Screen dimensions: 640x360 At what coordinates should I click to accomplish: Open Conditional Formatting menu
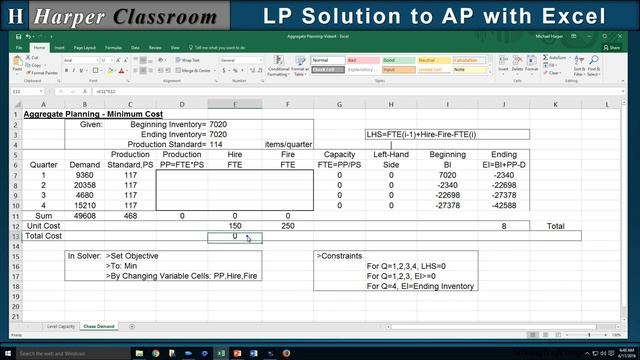(278, 66)
